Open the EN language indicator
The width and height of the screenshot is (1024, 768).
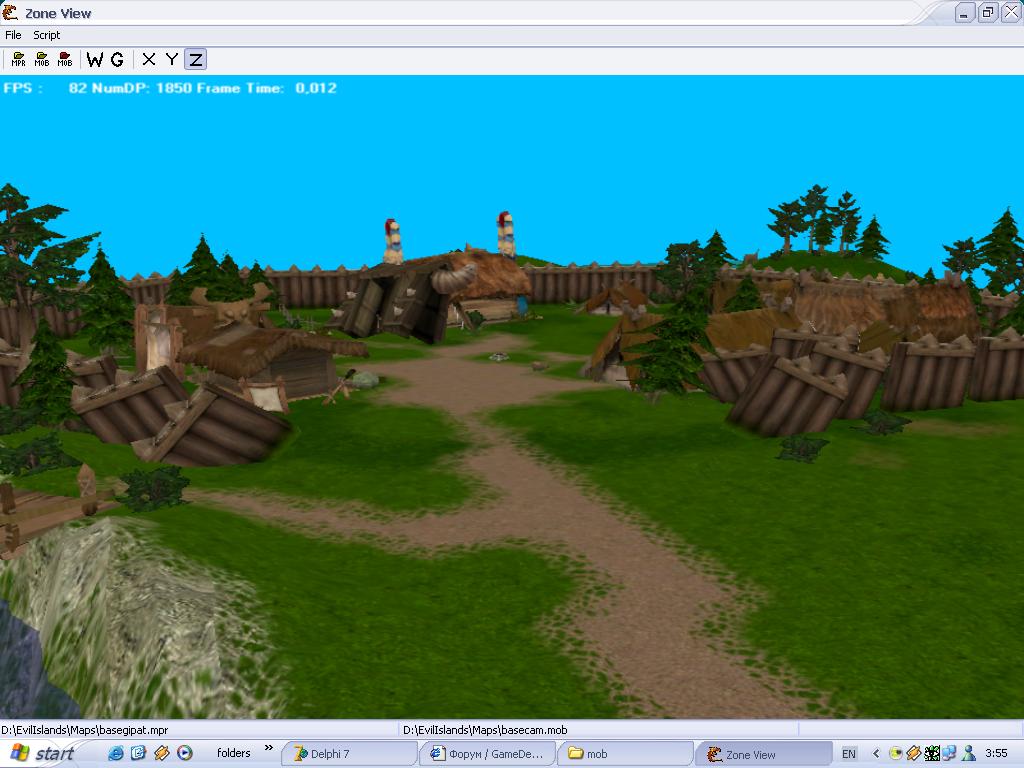pyautogui.click(x=849, y=754)
